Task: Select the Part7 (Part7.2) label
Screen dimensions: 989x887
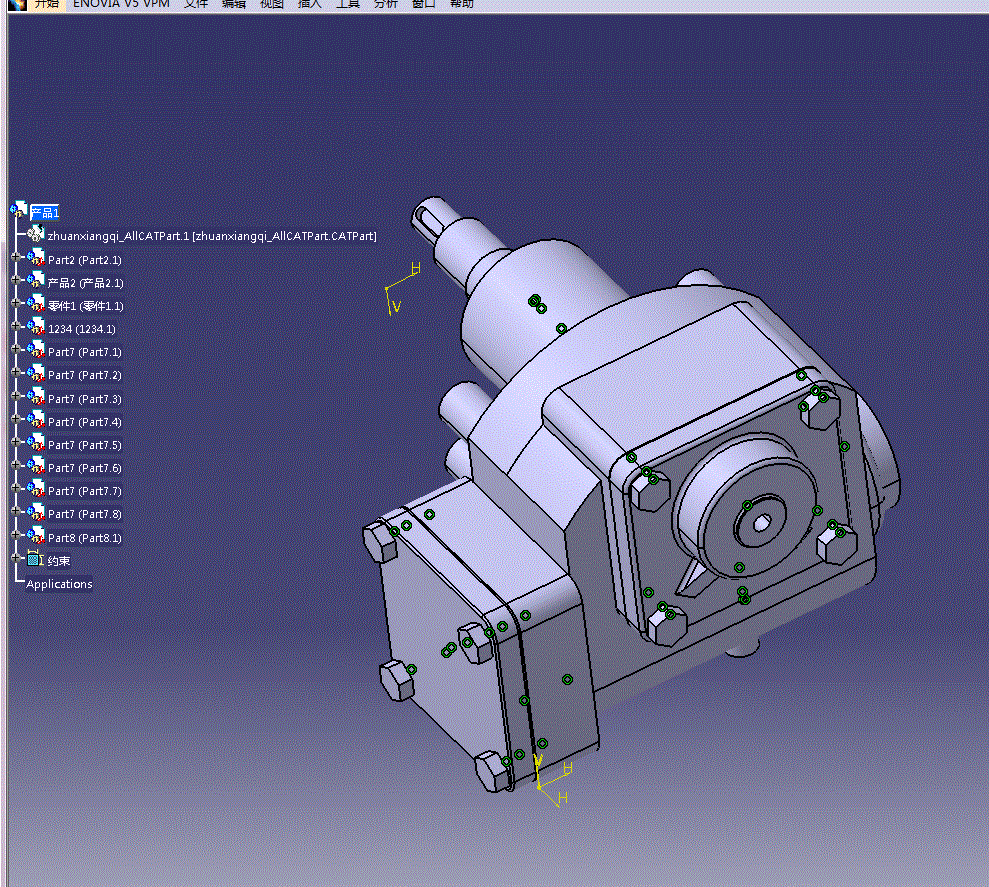Action: 85,375
